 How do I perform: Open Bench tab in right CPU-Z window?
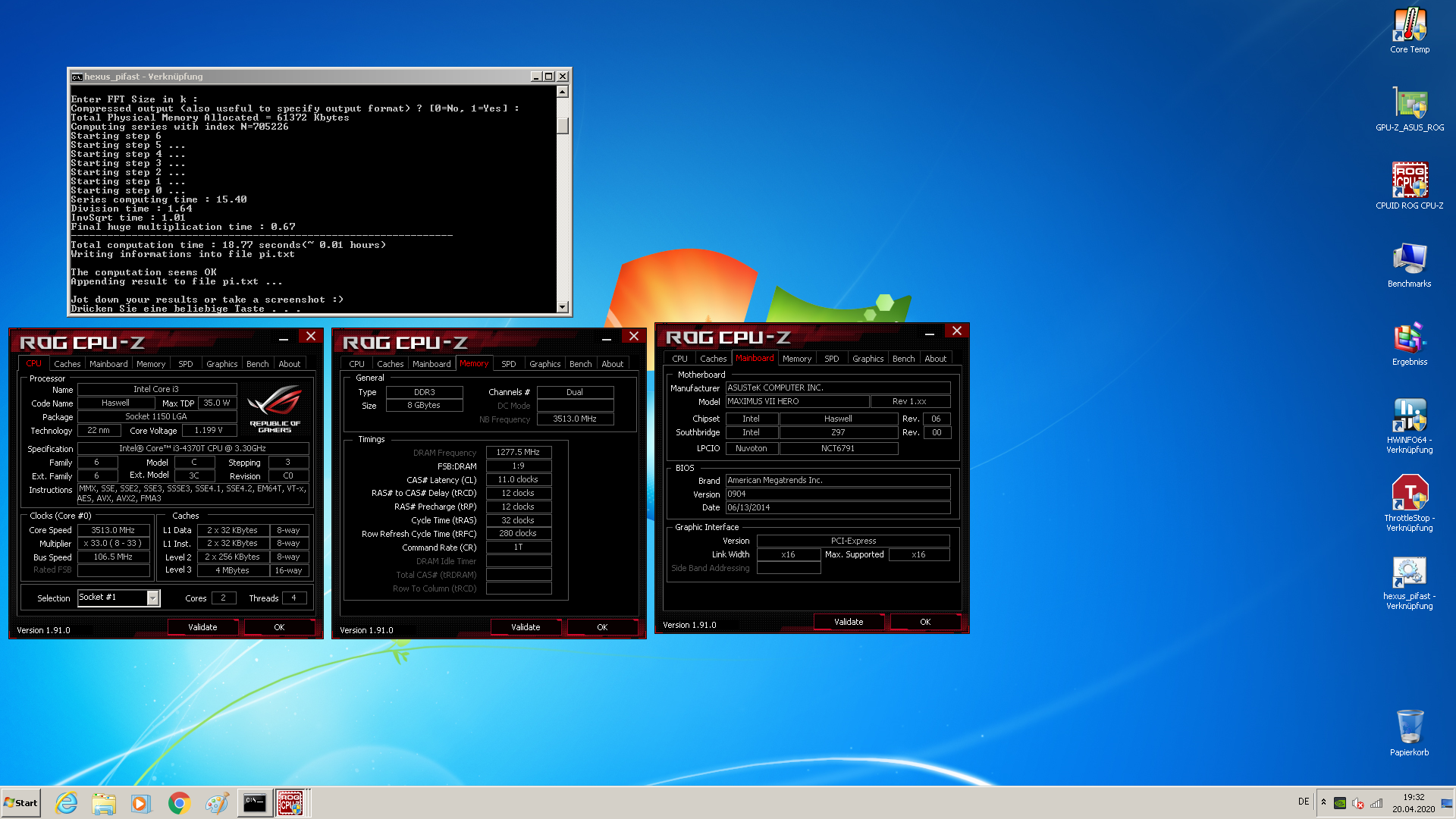(x=904, y=359)
